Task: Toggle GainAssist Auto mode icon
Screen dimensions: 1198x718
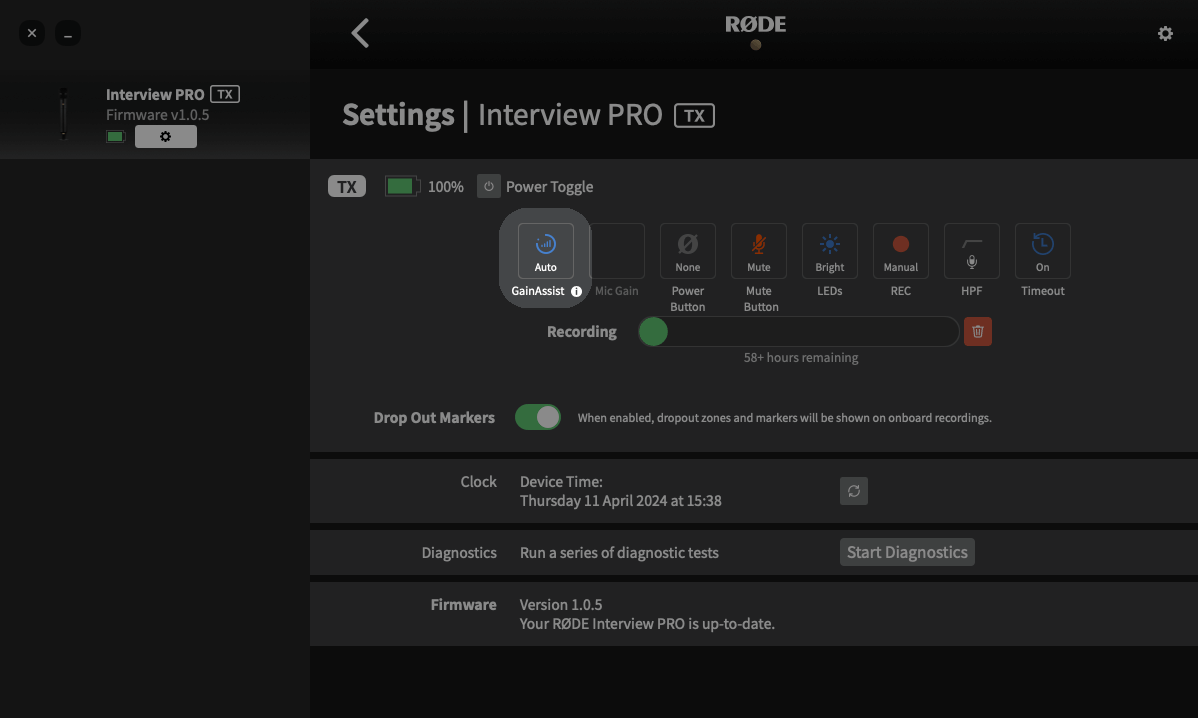Action: point(546,251)
